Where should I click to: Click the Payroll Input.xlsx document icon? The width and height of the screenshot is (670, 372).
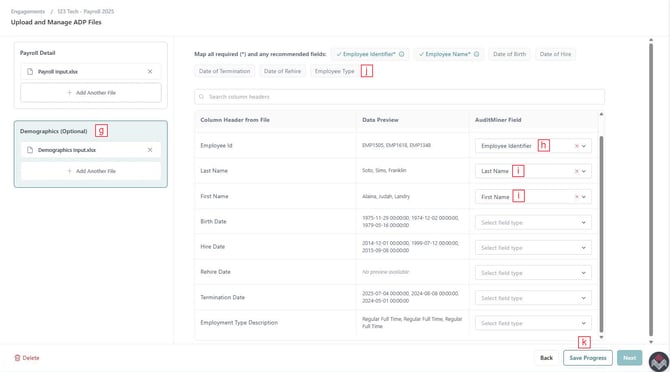(30, 71)
